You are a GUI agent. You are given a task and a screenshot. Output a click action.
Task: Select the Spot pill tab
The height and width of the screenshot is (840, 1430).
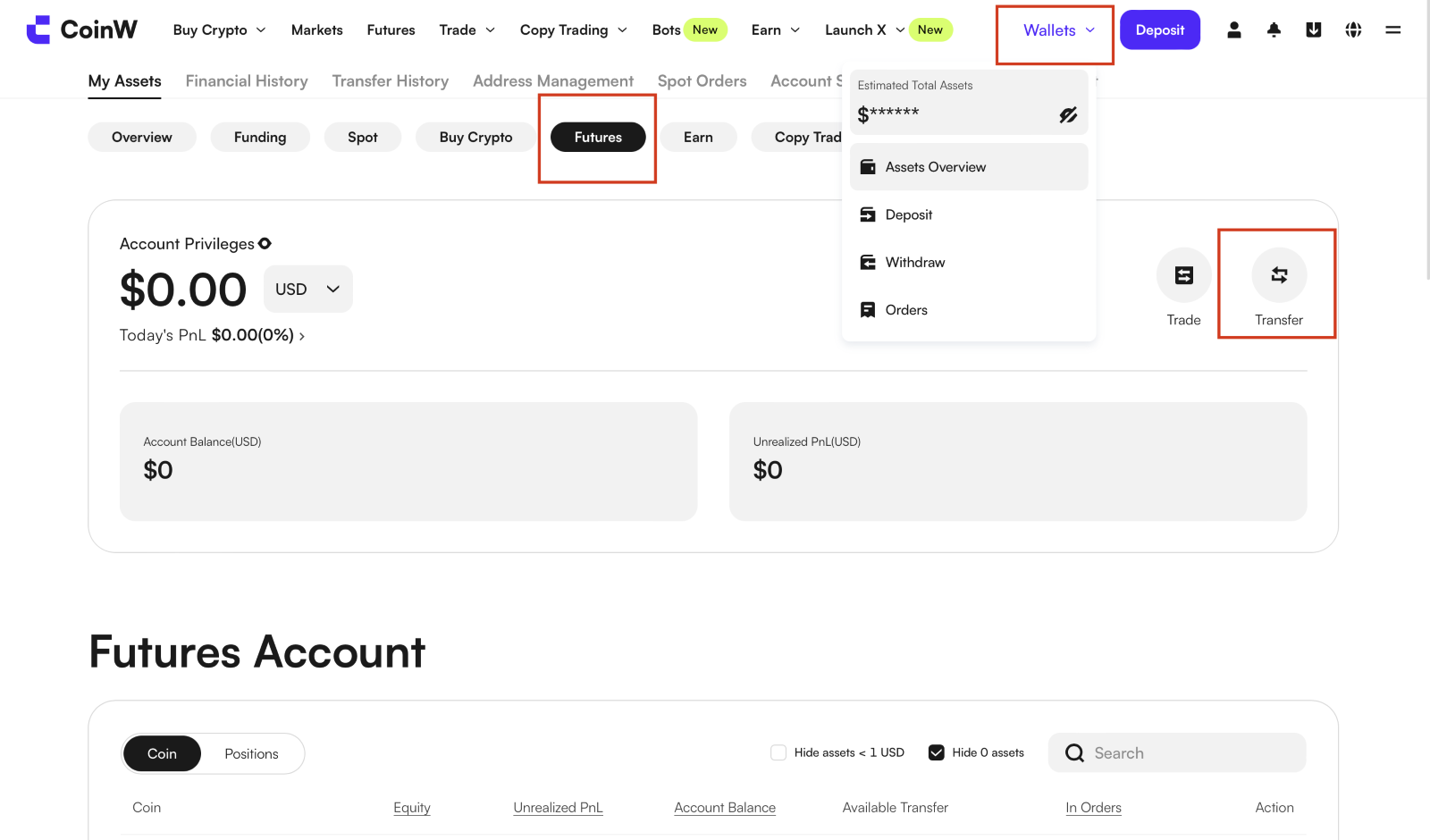(363, 137)
